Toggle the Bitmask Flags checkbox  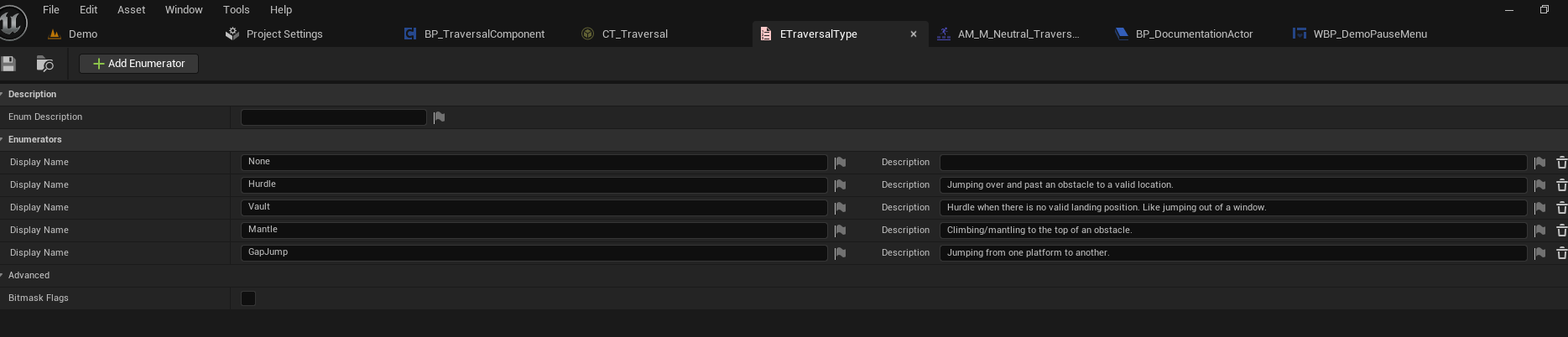(248, 298)
